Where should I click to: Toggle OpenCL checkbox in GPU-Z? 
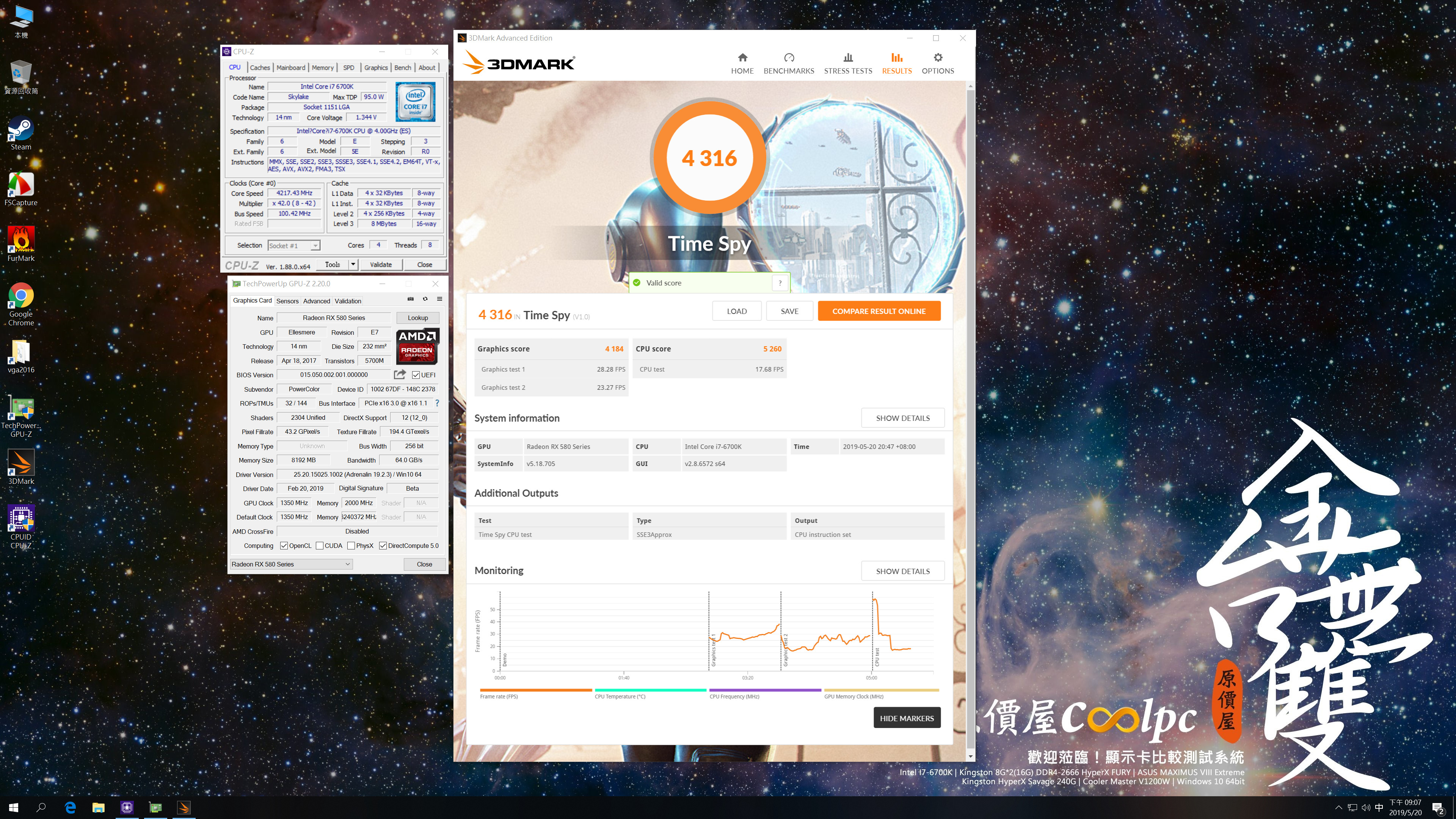[x=284, y=546]
